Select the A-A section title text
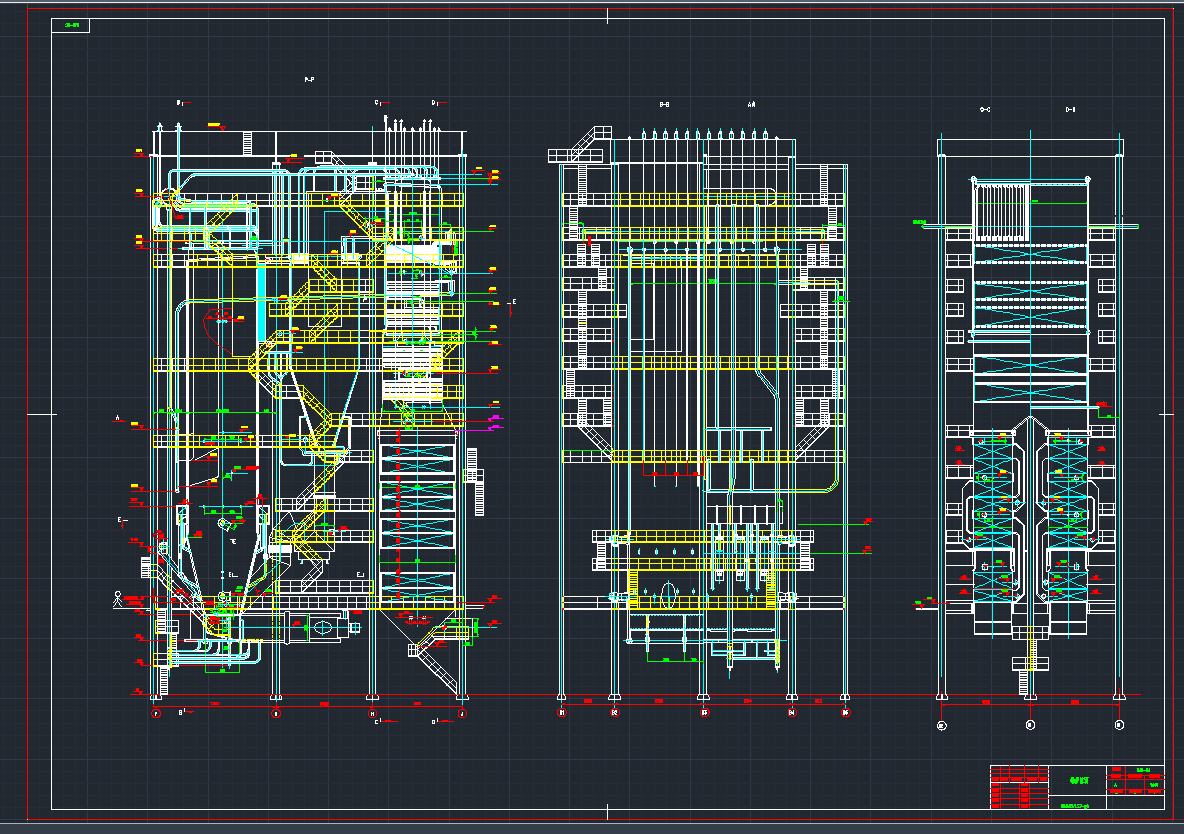The width and height of the screenshot is (1184, 834). pos(751,104)
